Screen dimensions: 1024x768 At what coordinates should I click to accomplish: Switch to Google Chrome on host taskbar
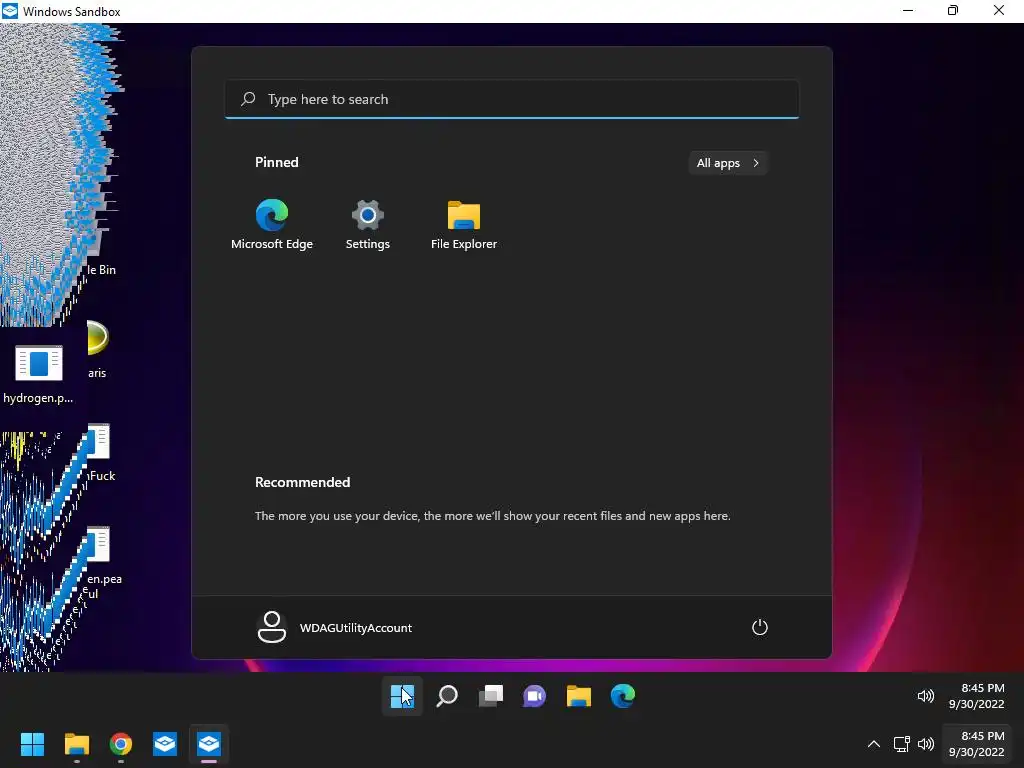click(121, 744)
